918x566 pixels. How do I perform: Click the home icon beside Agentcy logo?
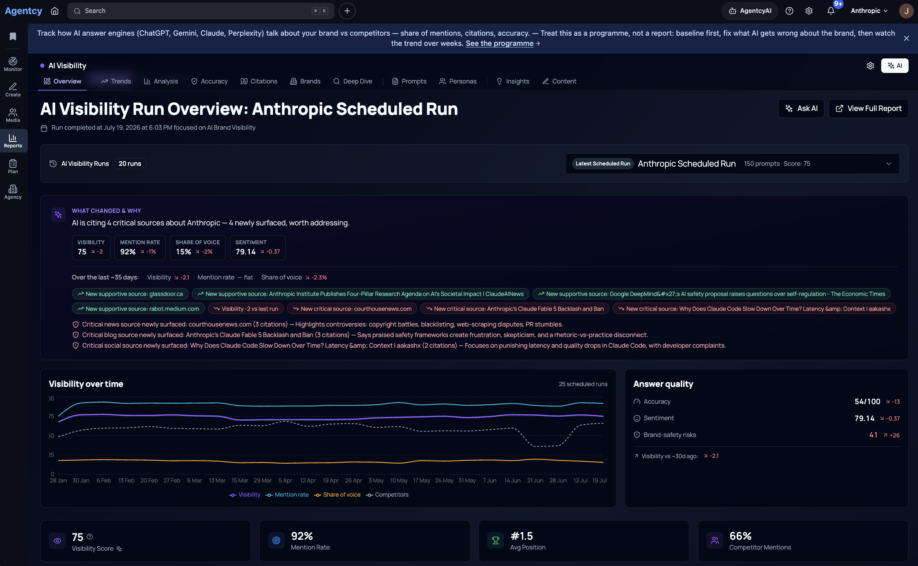pyautogui.click(x=54, y=11)
